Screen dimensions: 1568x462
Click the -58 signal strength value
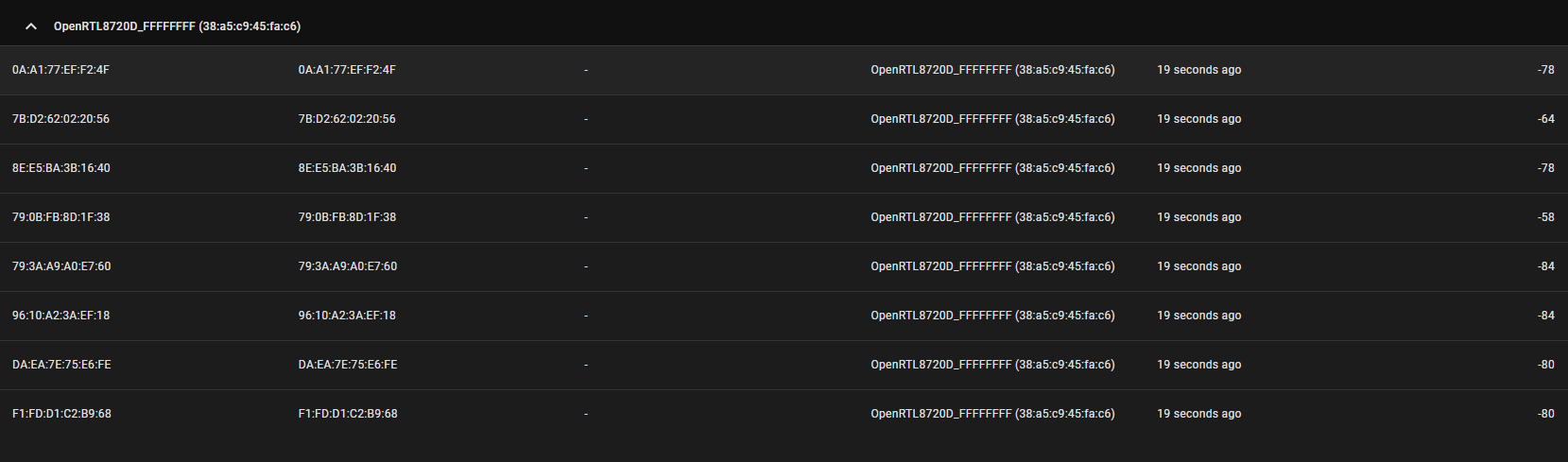1545,217
